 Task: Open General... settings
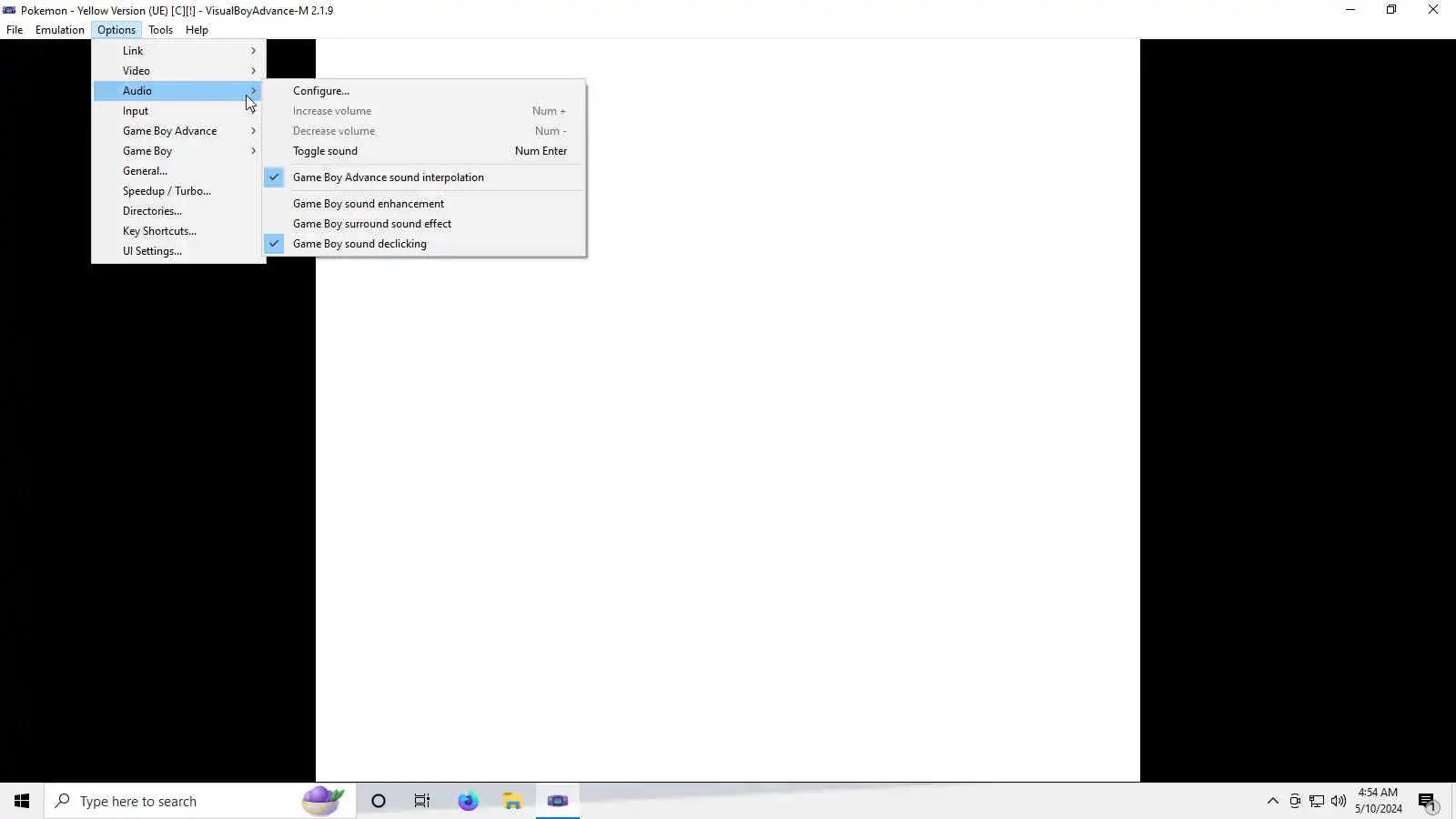pos(178,171)
